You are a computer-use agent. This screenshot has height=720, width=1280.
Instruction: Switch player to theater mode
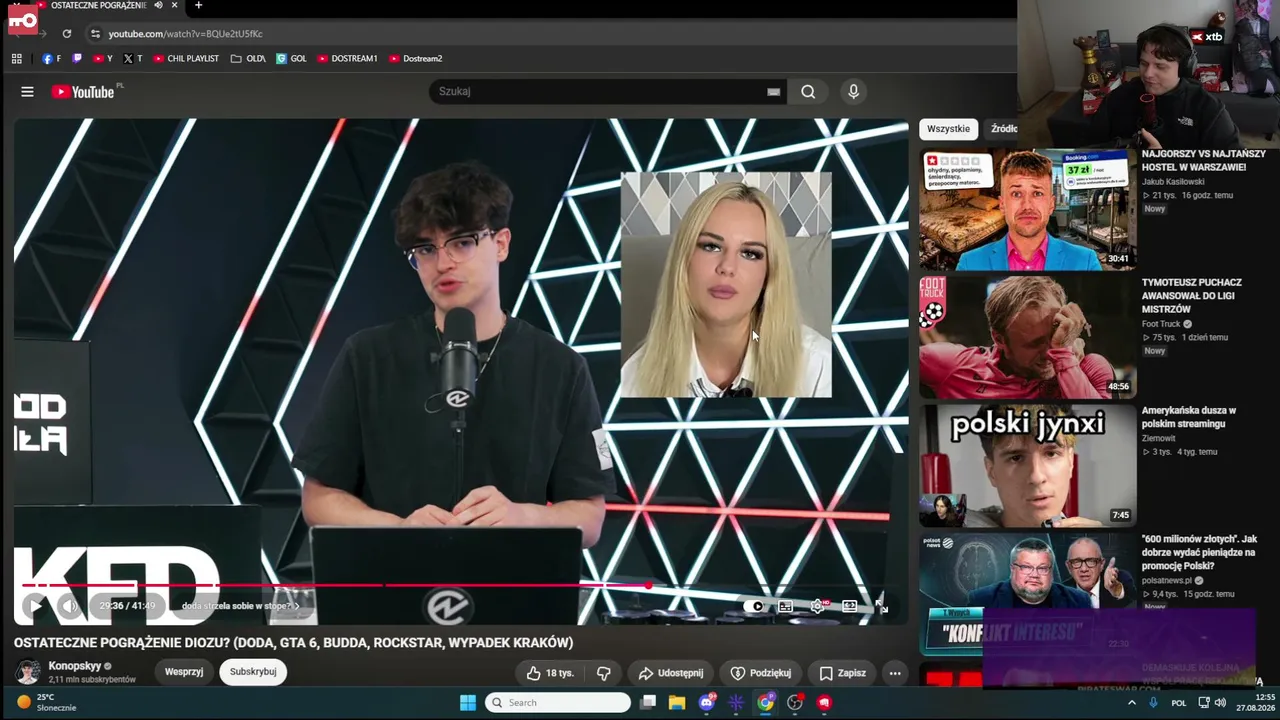849,606
